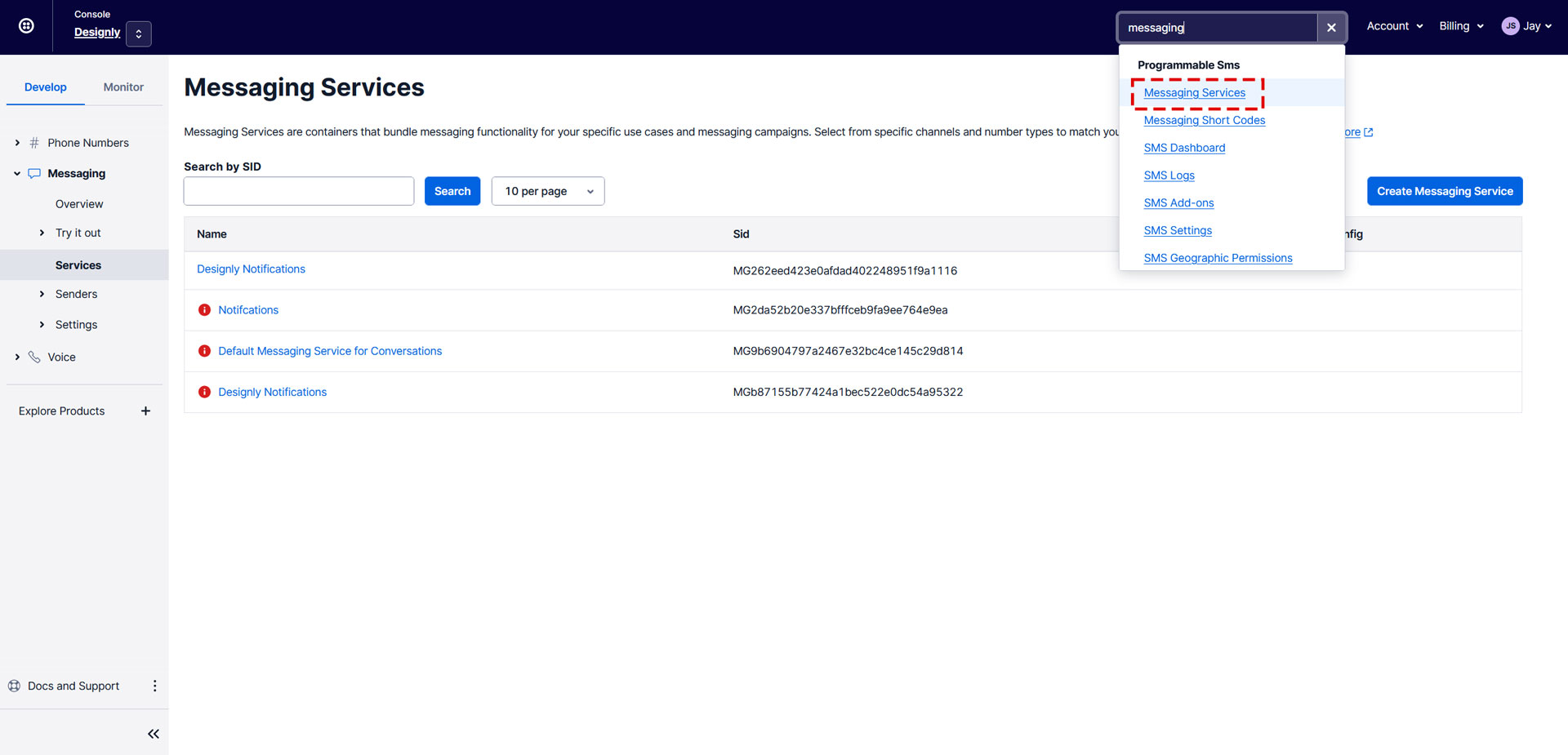The height and width of the screenshot is (755, 1568).
Task: Open the kebab menu beside Docs and Support
Action: [155, 686]
